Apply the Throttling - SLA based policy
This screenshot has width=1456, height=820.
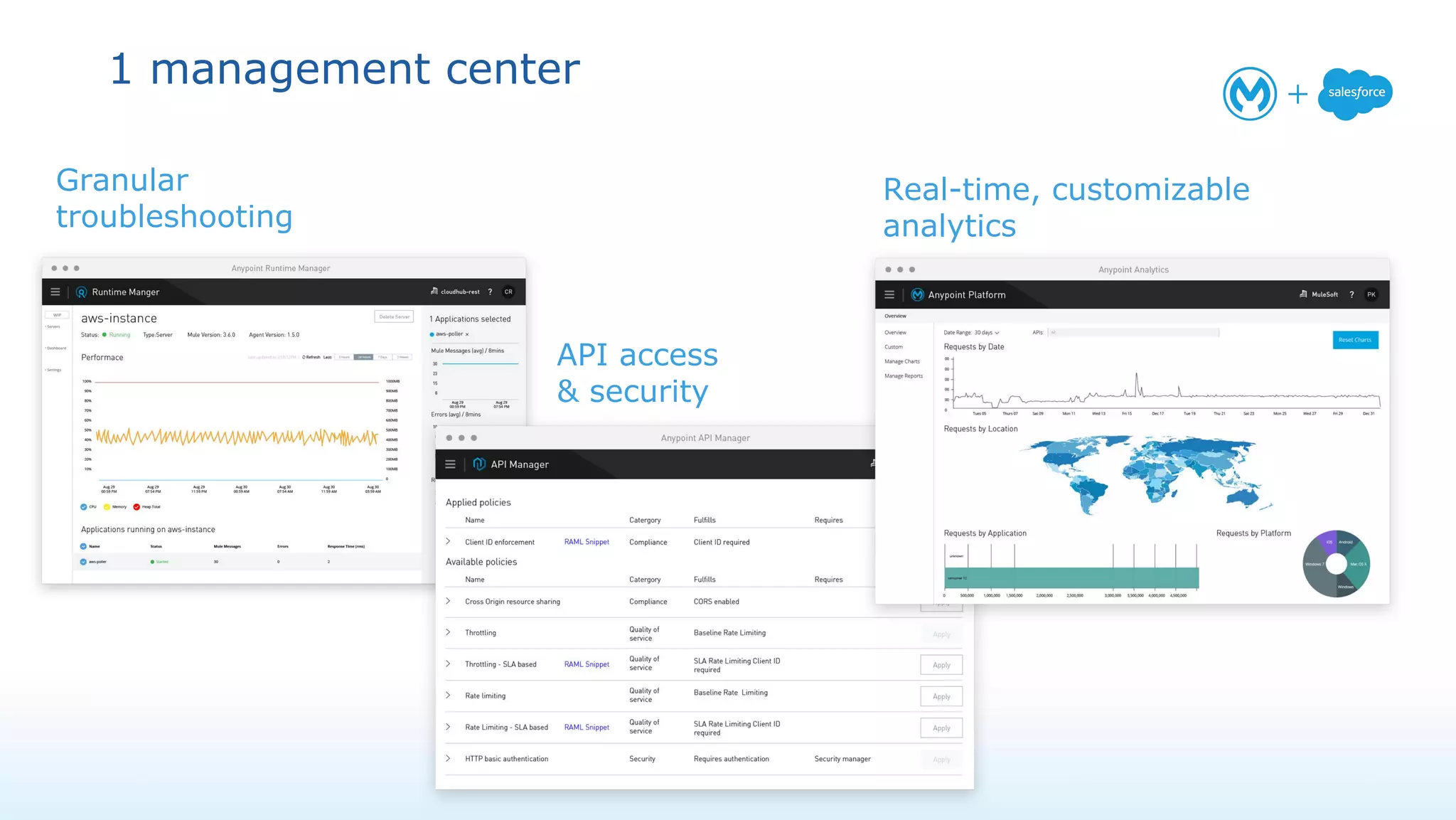click(941, 665)
